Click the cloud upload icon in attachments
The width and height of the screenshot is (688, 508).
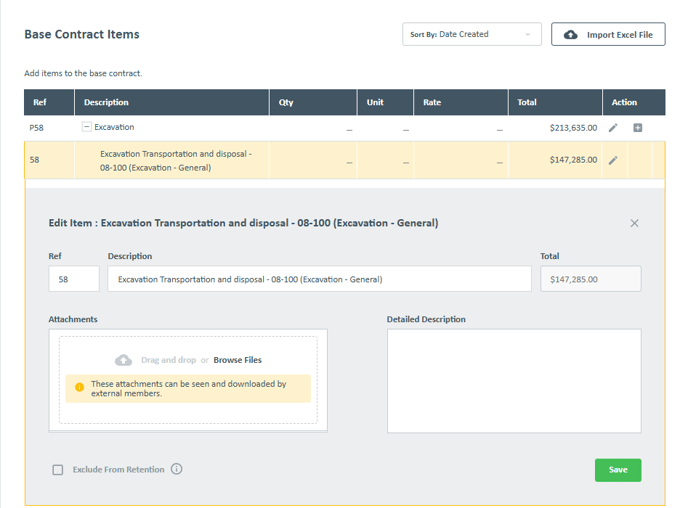tap(124, 360)
